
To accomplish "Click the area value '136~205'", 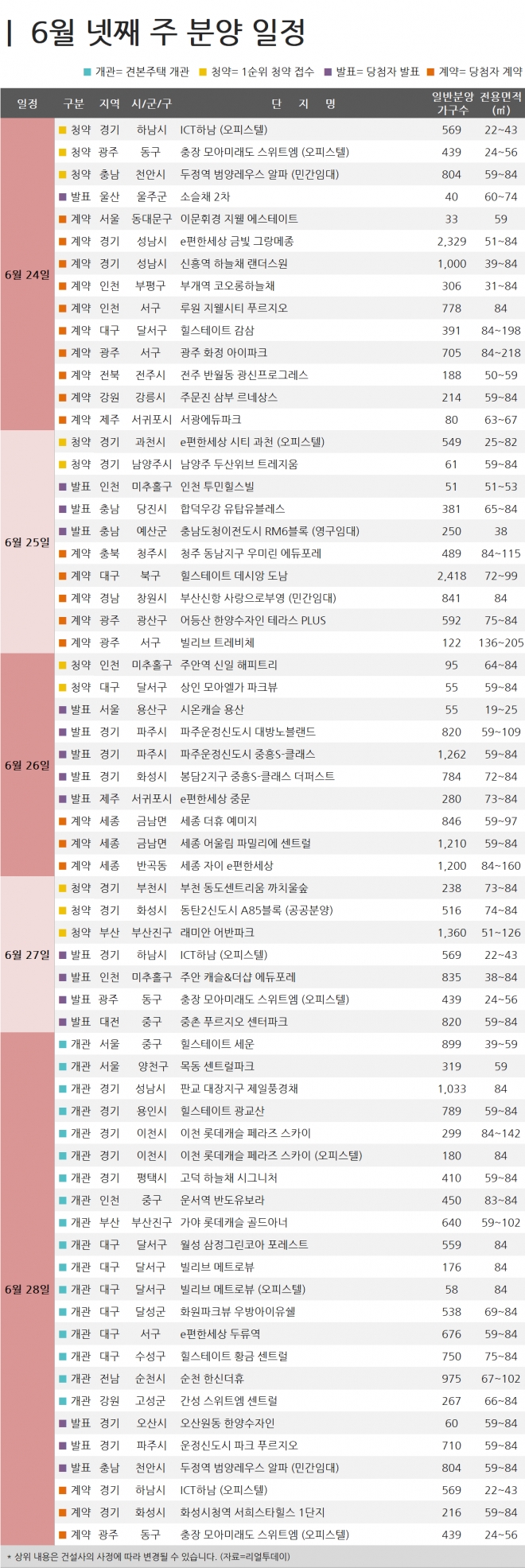I will (502, 642).
